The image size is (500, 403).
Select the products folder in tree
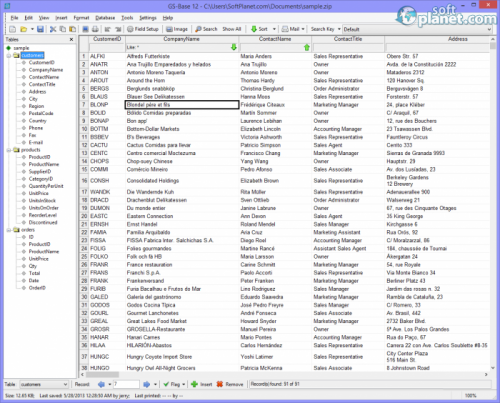coord(31,150)
